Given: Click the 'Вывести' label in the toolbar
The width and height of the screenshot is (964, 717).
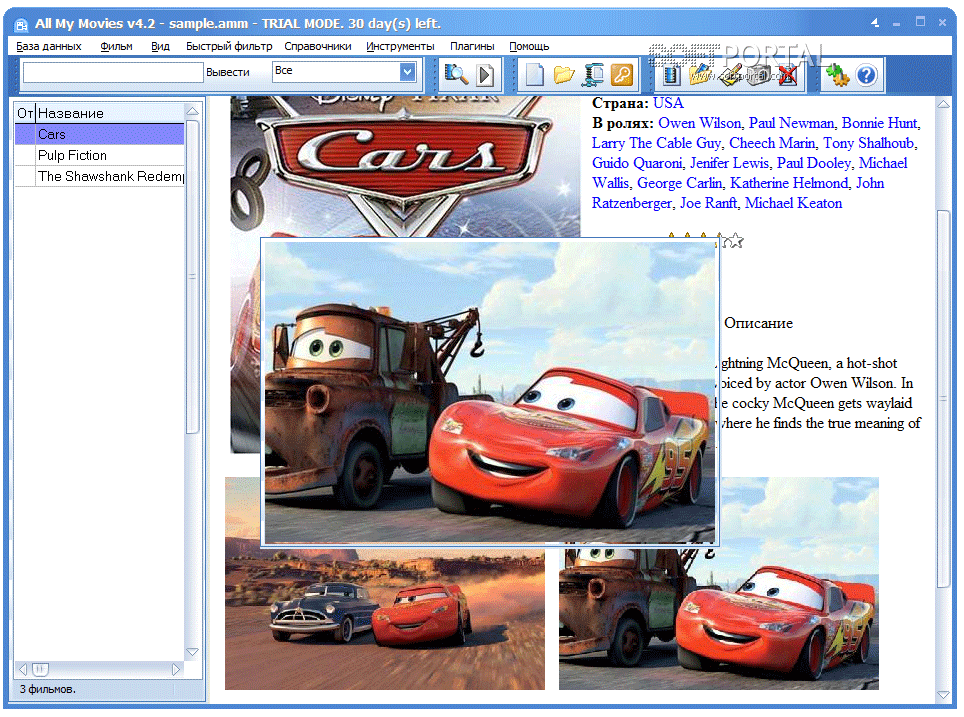Looking at the screenshot, I should [x=227, y=72].
